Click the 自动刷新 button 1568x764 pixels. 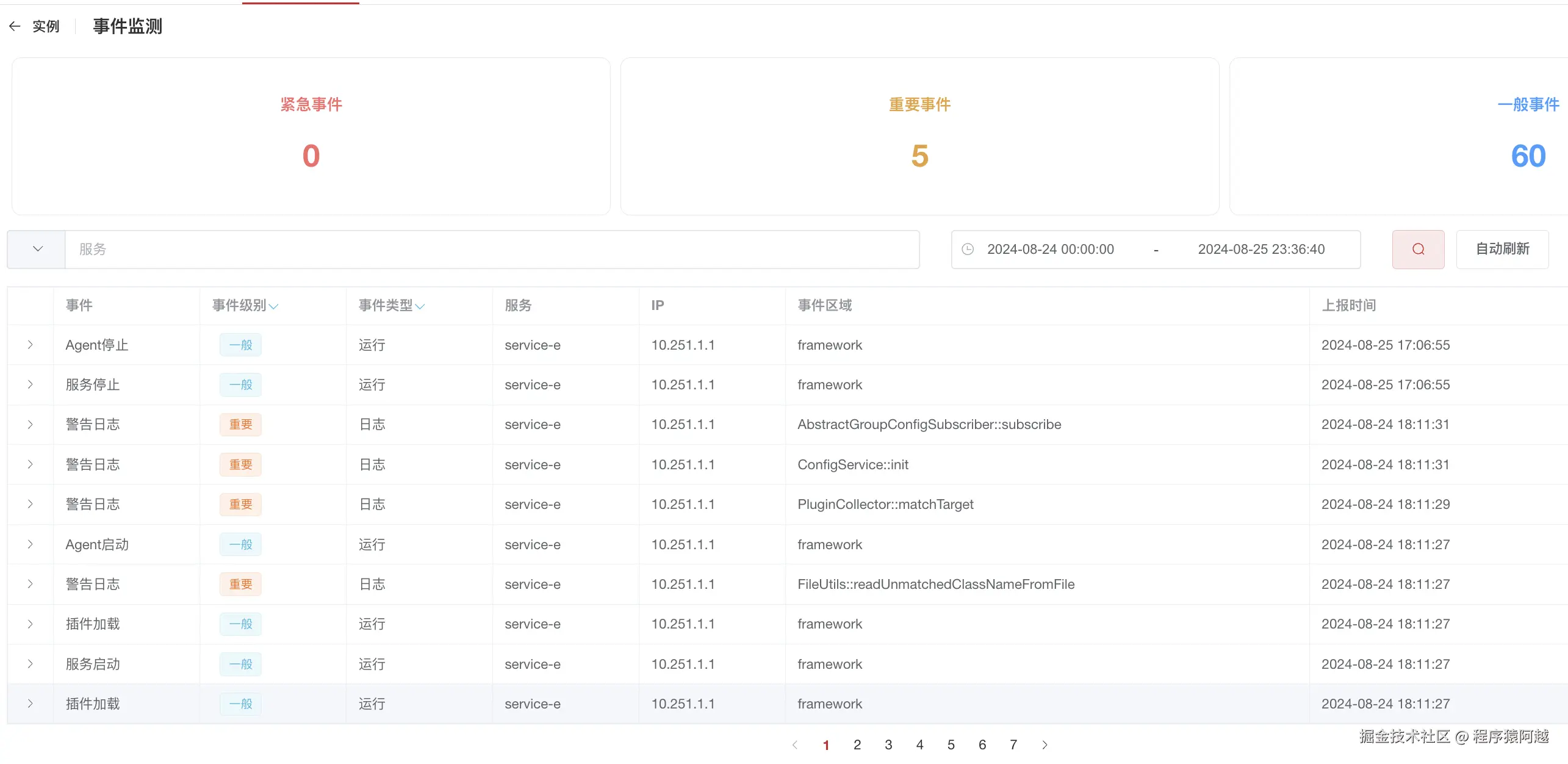(1502, 249)
